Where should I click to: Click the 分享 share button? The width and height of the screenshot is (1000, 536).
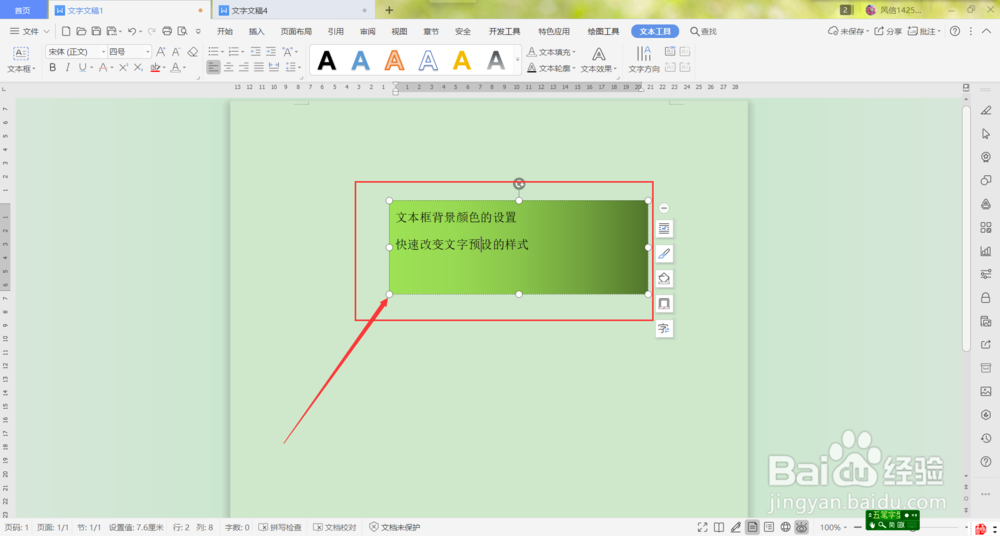[888, 31]
